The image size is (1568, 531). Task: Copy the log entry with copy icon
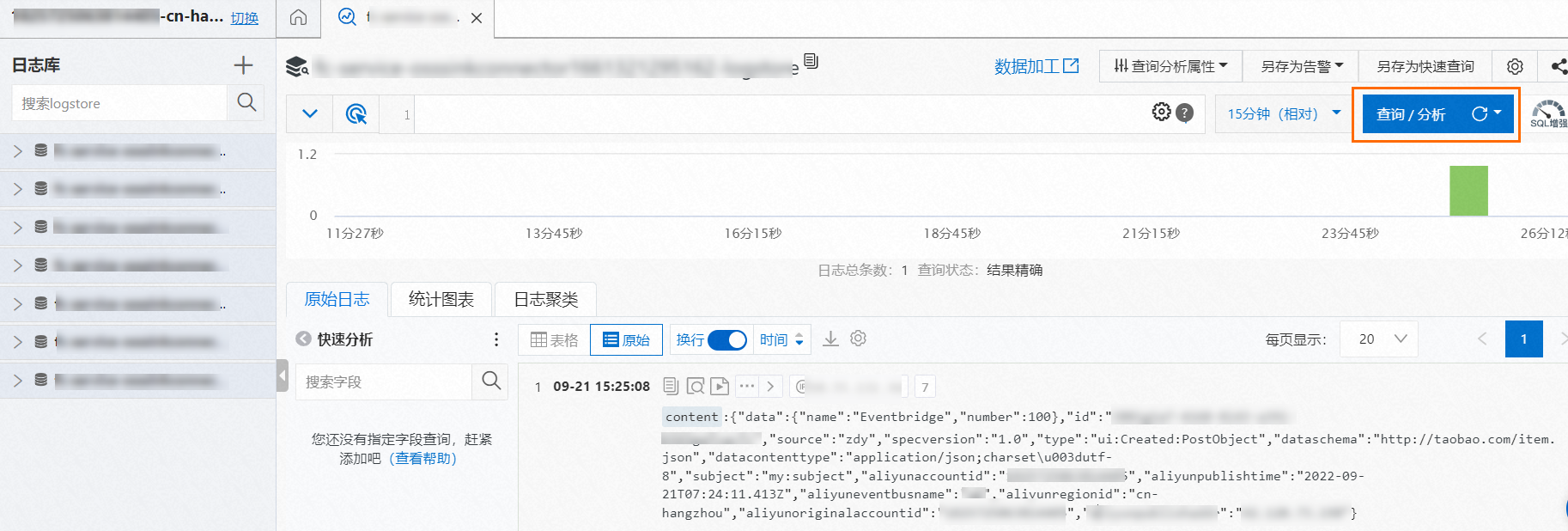[671, 387]
